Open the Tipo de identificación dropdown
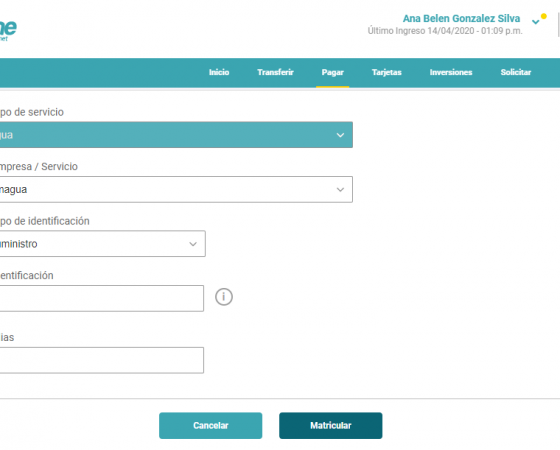Screen dimensions: 560x450 coord(102,244)
